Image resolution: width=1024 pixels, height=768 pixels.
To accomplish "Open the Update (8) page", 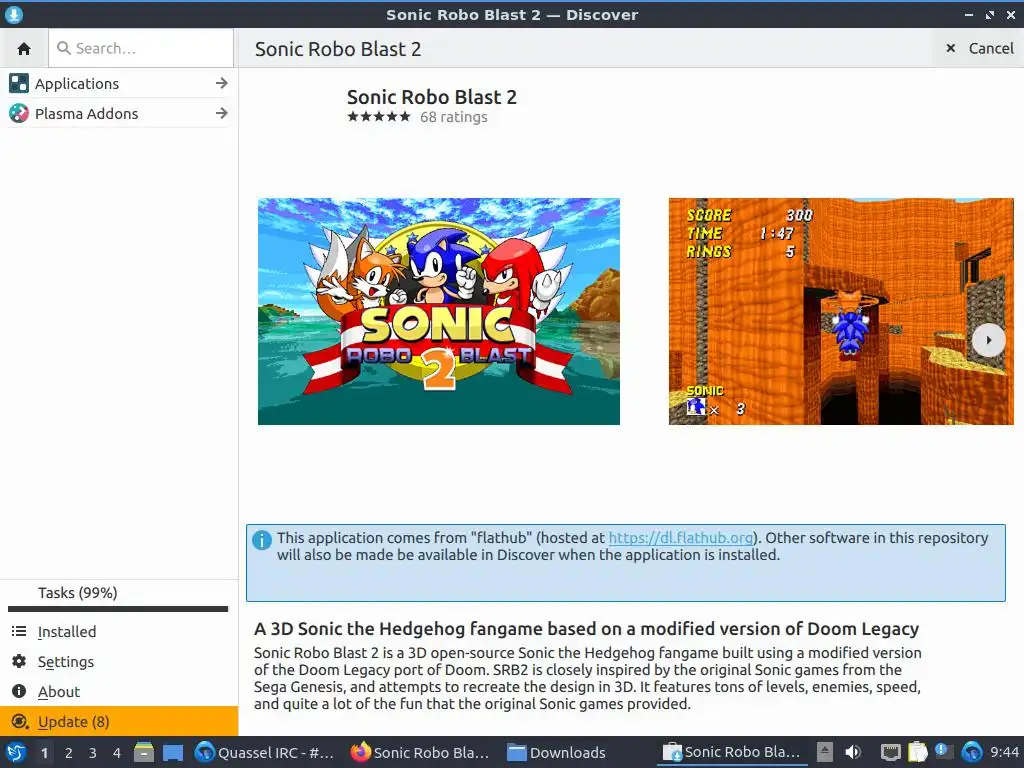I will (x=119, y=722).
